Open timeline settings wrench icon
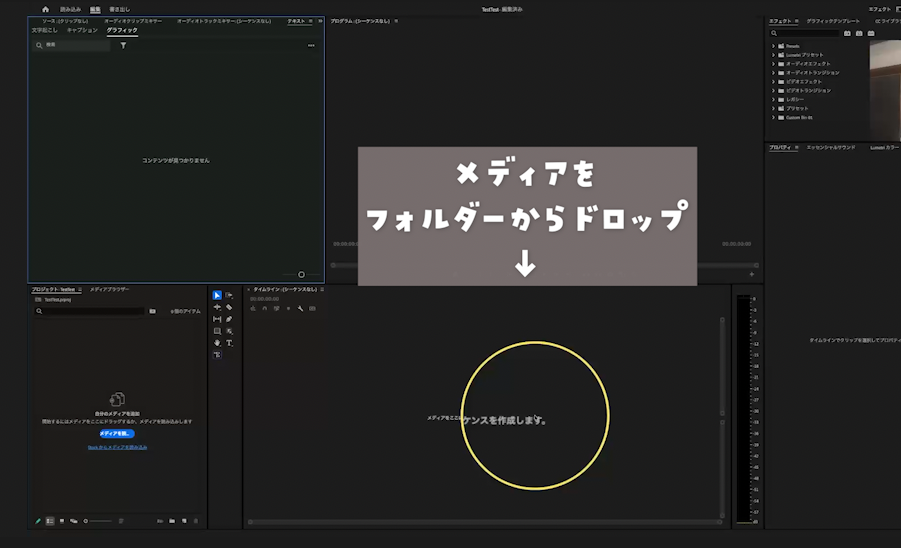Viewport: 901px width, 548px height. coord(300,308)
